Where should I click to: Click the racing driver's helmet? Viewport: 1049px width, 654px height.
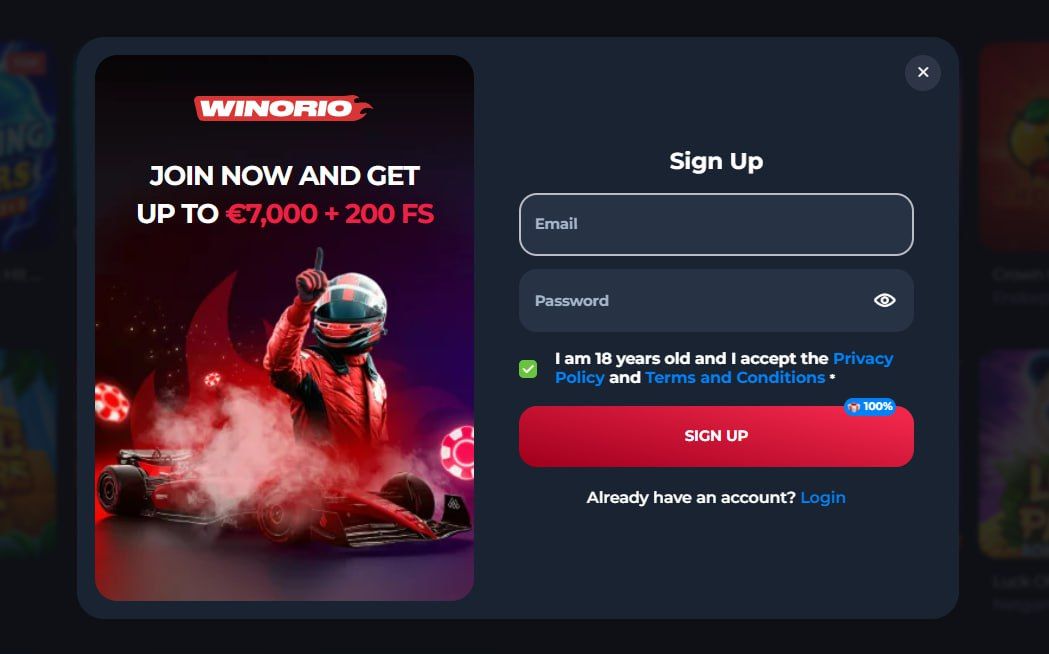349,306
